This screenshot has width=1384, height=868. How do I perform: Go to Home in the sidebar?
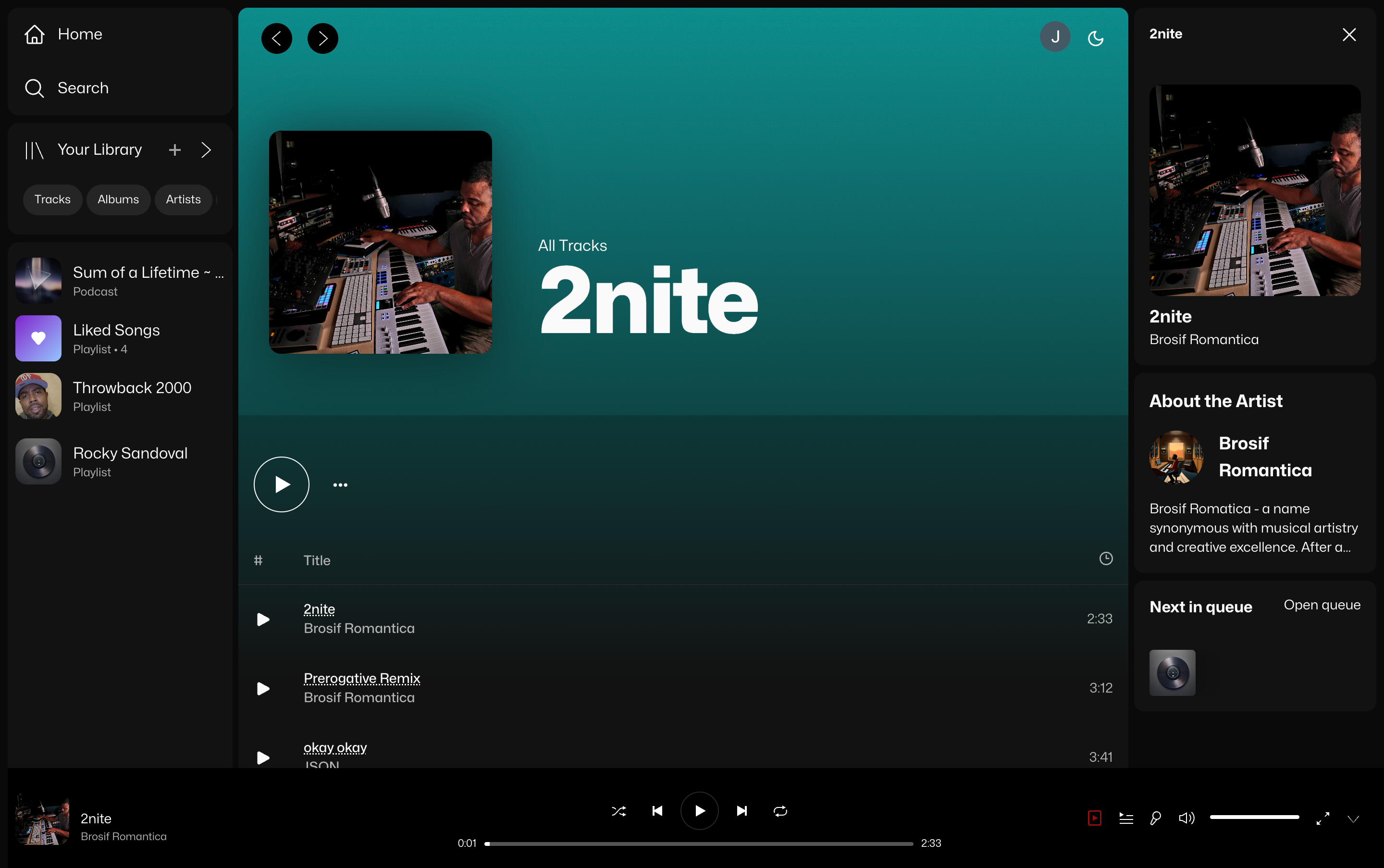click(x=63, y=35)
